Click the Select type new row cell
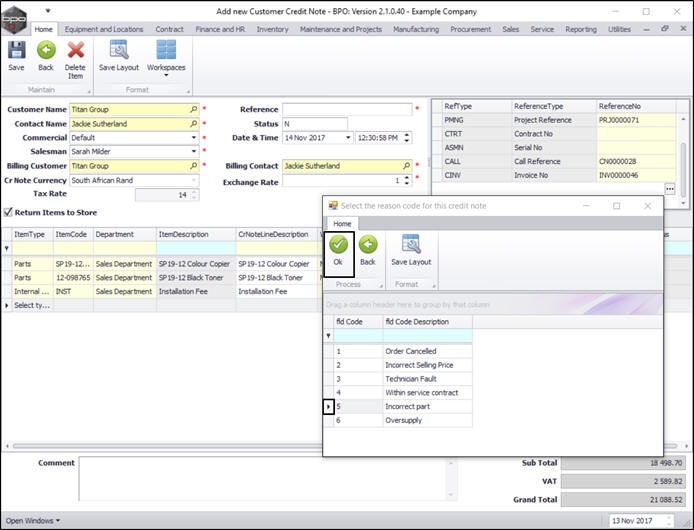This screenshot has width=694, height=530. [32, 305]
